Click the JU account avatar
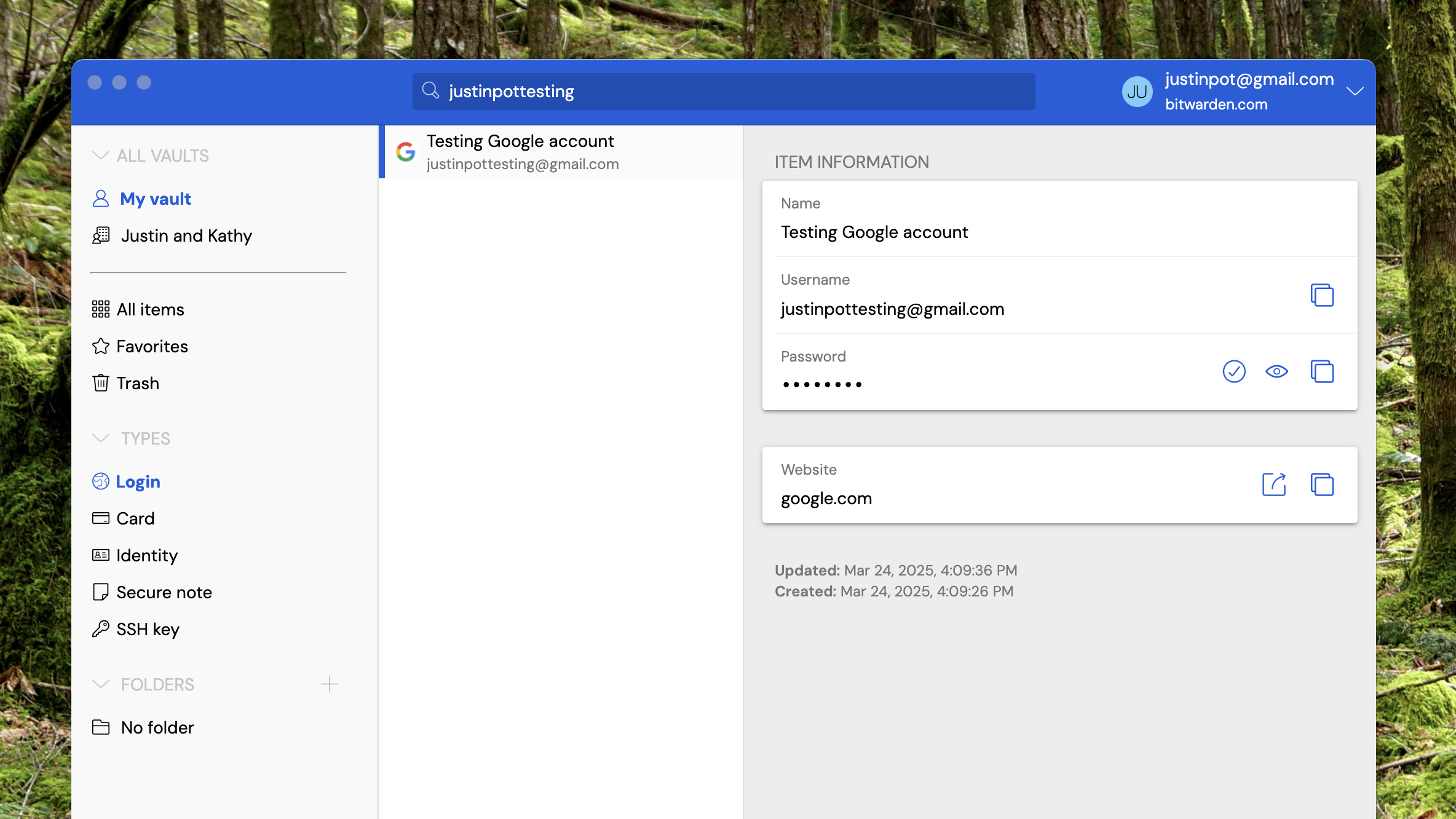This screenshot has height=819, width=1456. pos(1137,92)
